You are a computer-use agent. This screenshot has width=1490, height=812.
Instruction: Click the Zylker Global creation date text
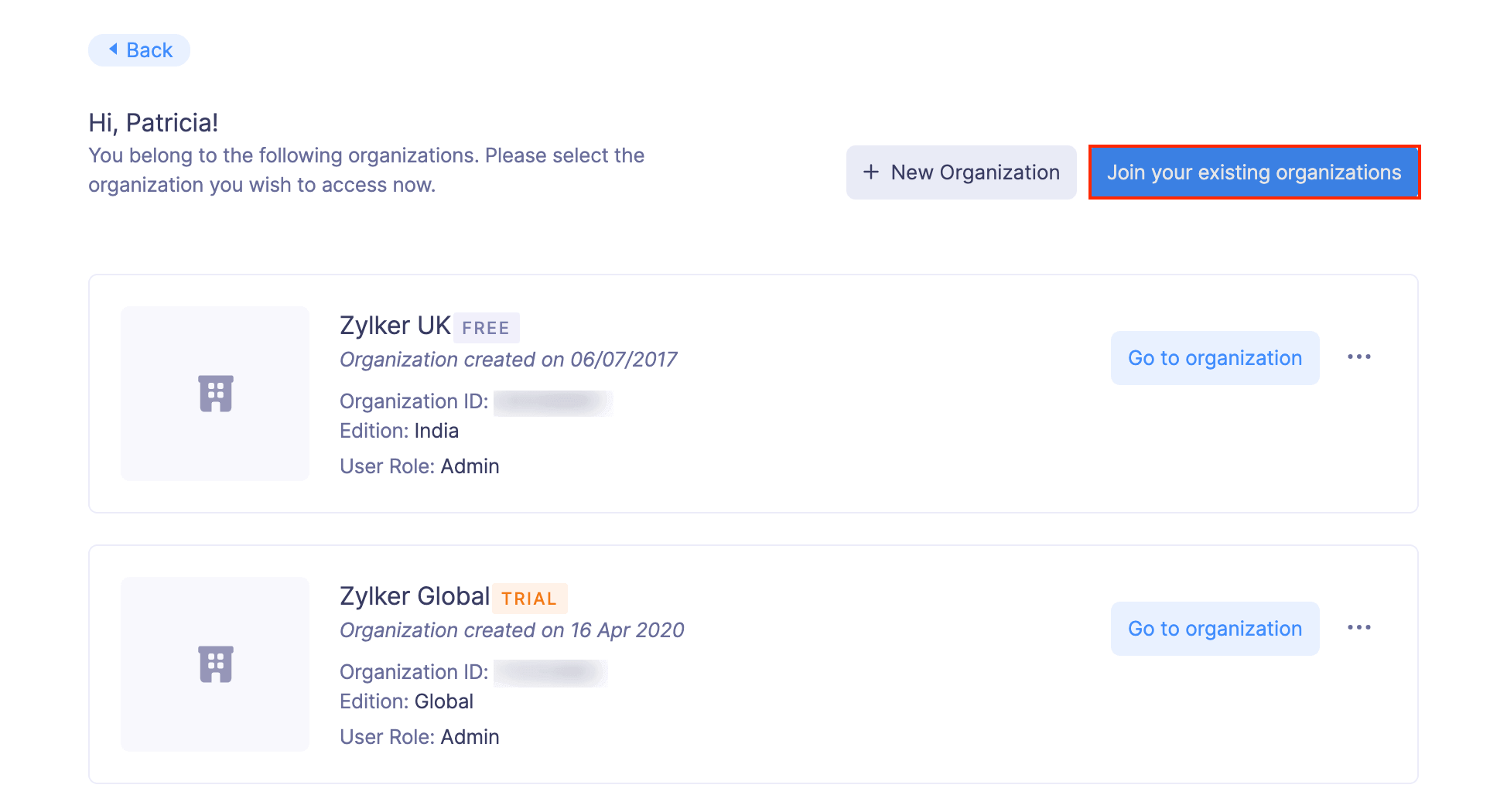tap(511, 630)
